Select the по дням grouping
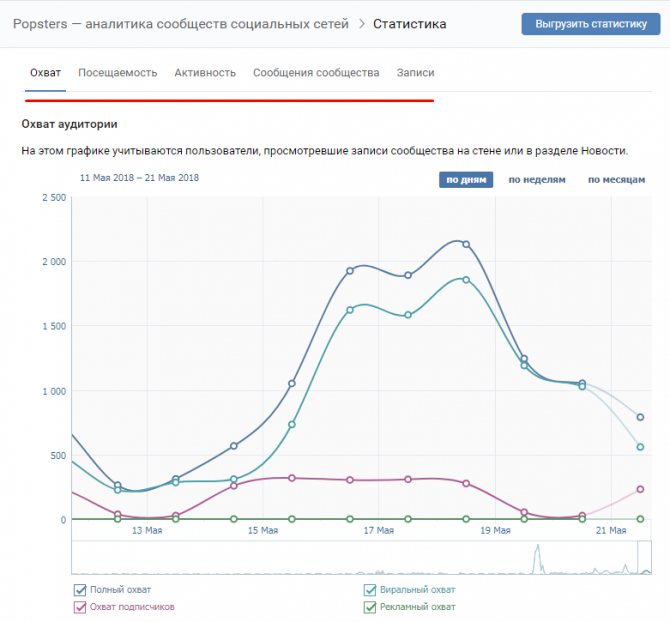The width and height of the screenshot is (670, 622). coord(465,180)
